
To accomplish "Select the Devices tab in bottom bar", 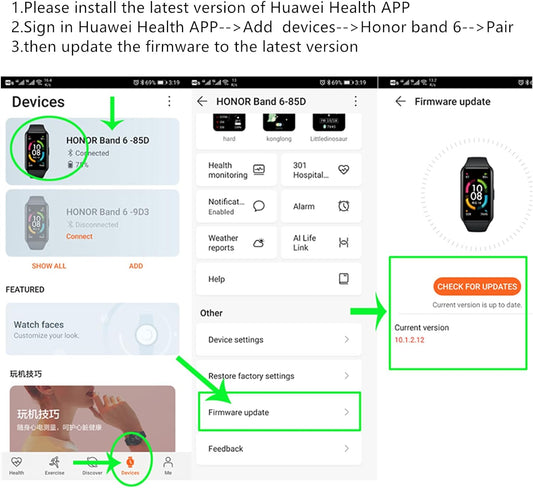I will (130, 465).
